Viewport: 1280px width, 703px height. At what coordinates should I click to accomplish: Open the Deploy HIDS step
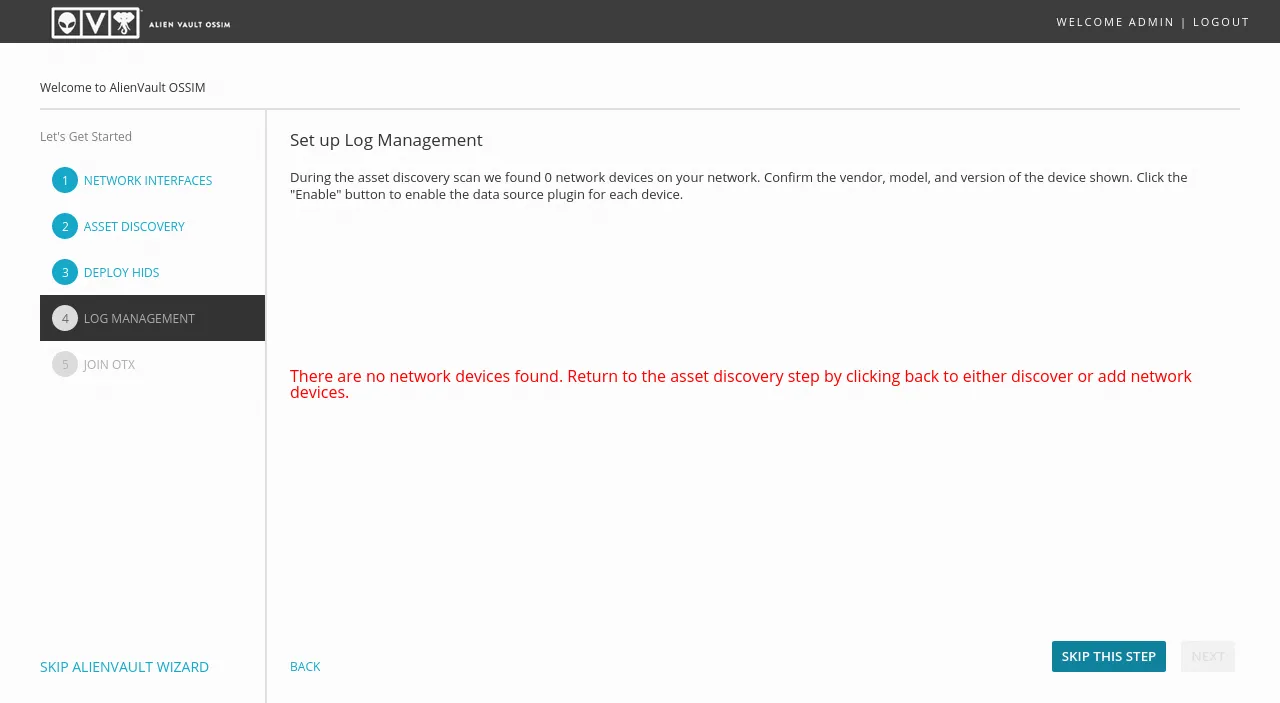pyautogui.click(x=121, y=273)
